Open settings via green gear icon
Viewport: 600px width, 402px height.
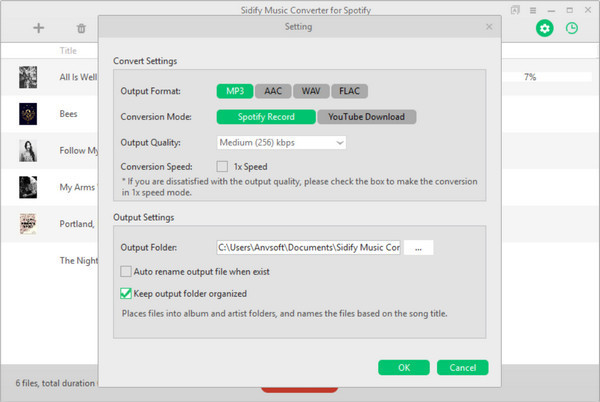(544, 28)
